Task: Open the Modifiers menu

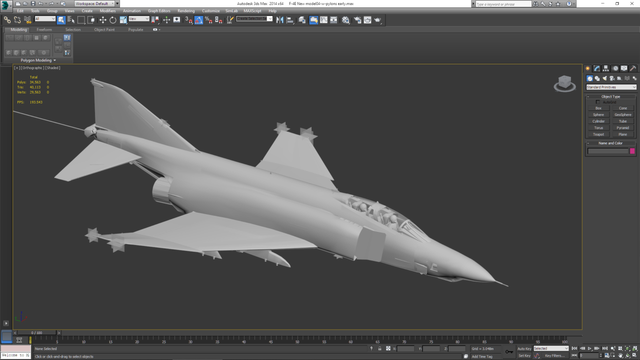Action: click(108, 11)
